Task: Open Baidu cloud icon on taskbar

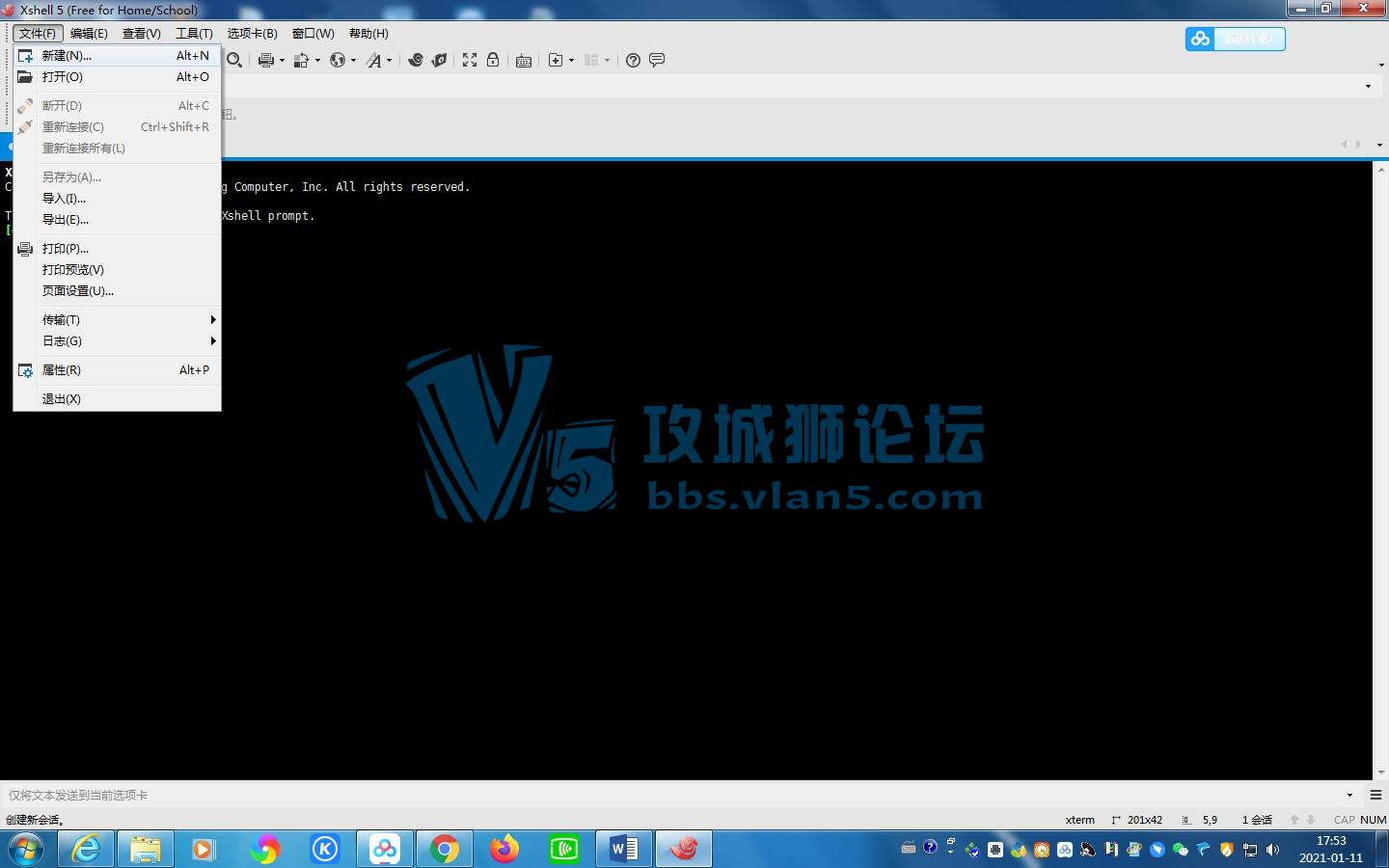Action: point(385,850)
